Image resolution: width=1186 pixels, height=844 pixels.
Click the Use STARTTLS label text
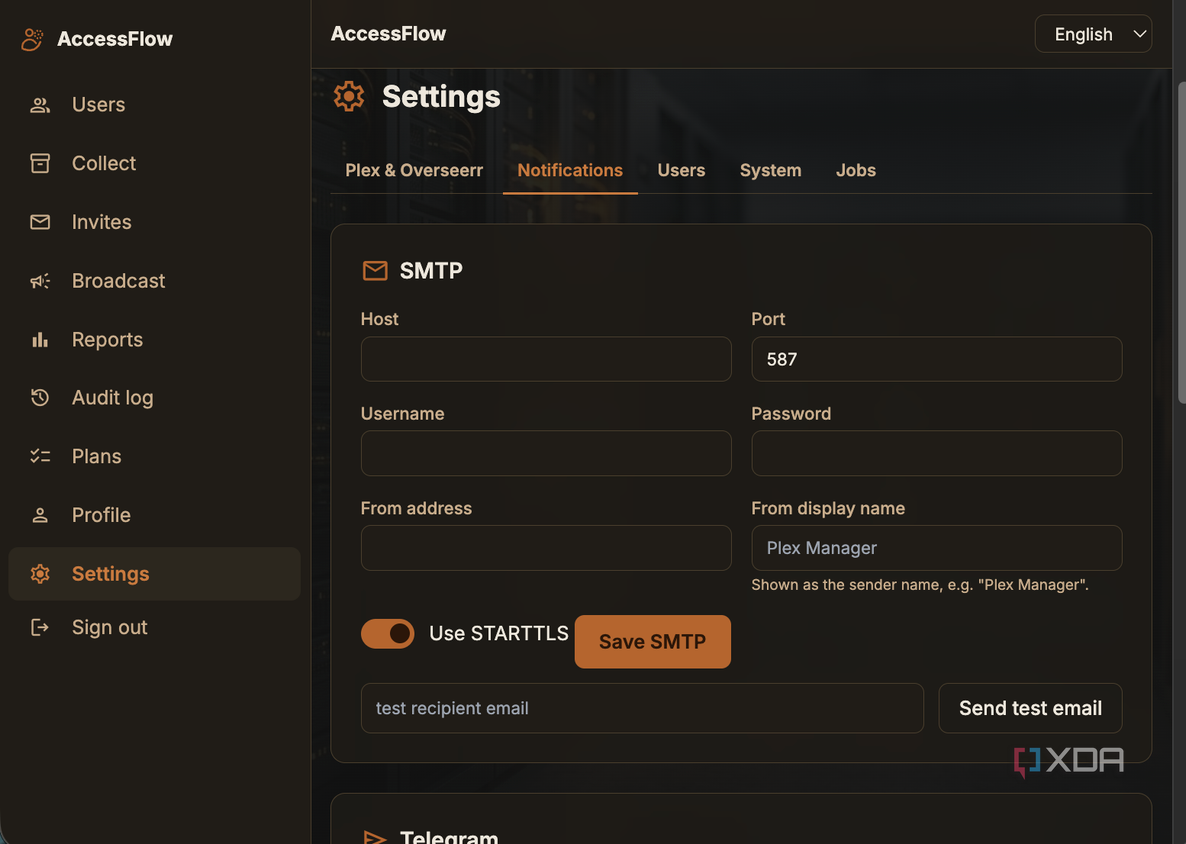click(498, 634)
